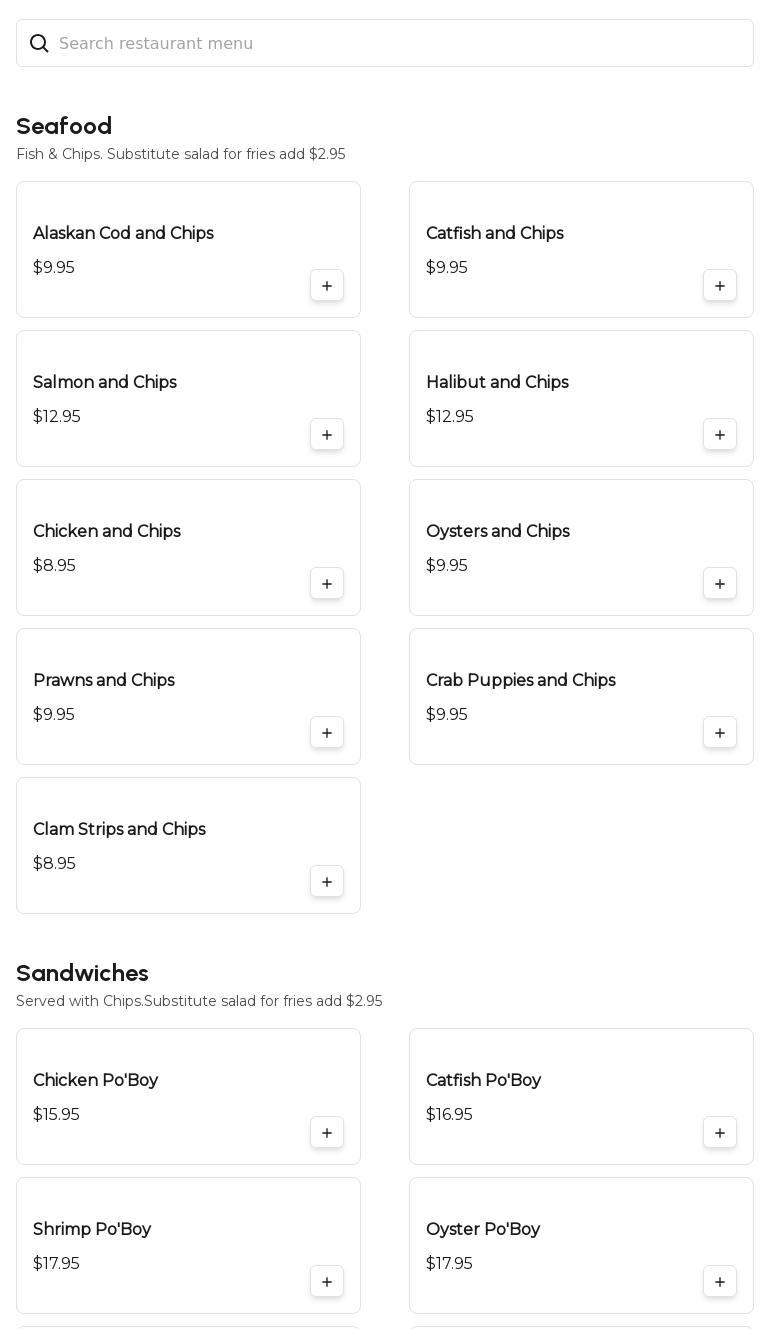Viewport: 770px width, 1329px height.
Task: Click the search magnifier icon
Action: click(39, 43)
